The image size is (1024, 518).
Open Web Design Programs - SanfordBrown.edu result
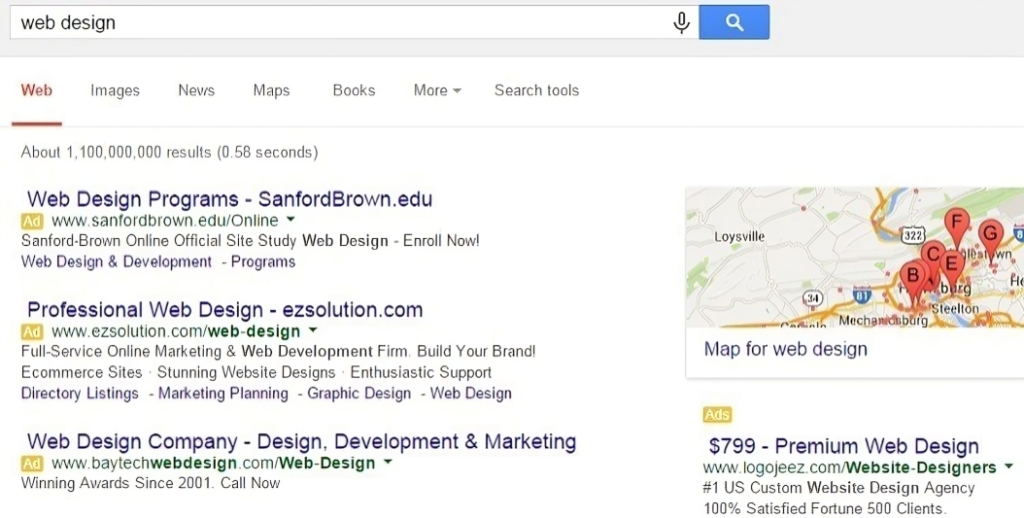[x=229, y=198]
